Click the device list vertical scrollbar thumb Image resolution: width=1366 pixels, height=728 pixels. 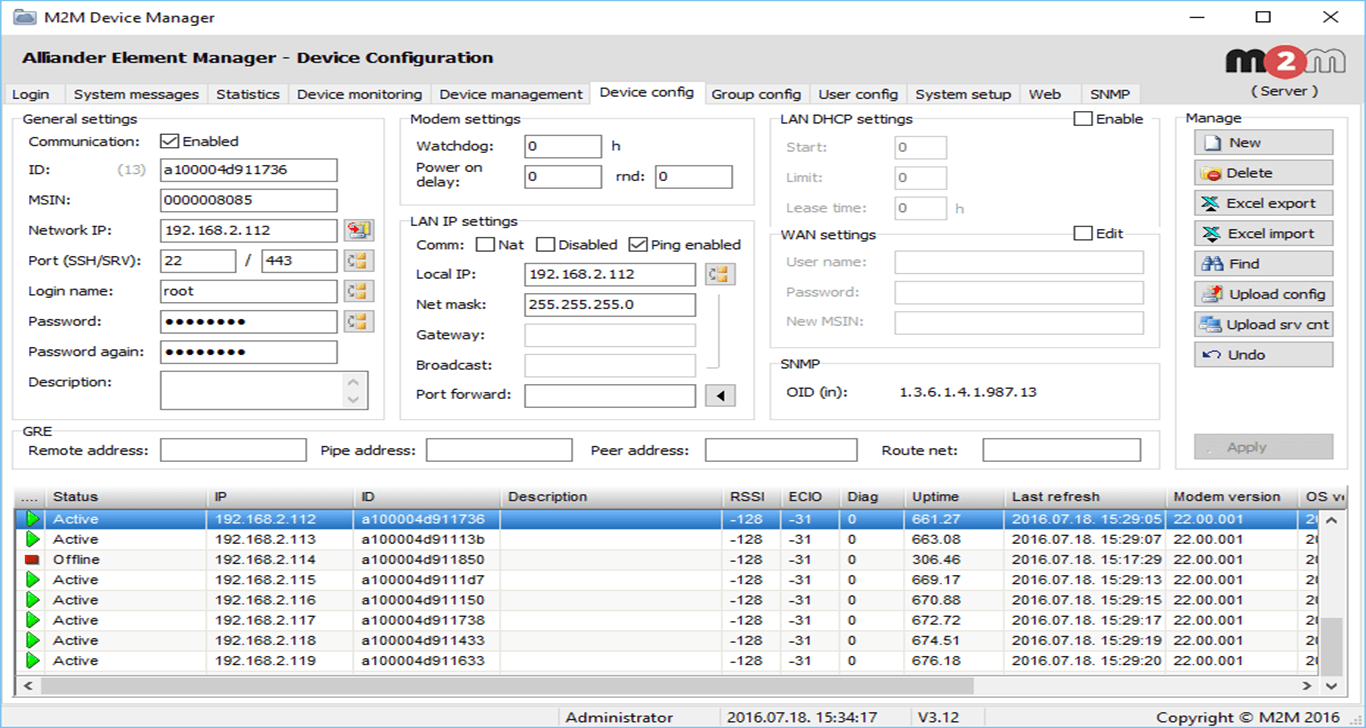(1331, 647)
